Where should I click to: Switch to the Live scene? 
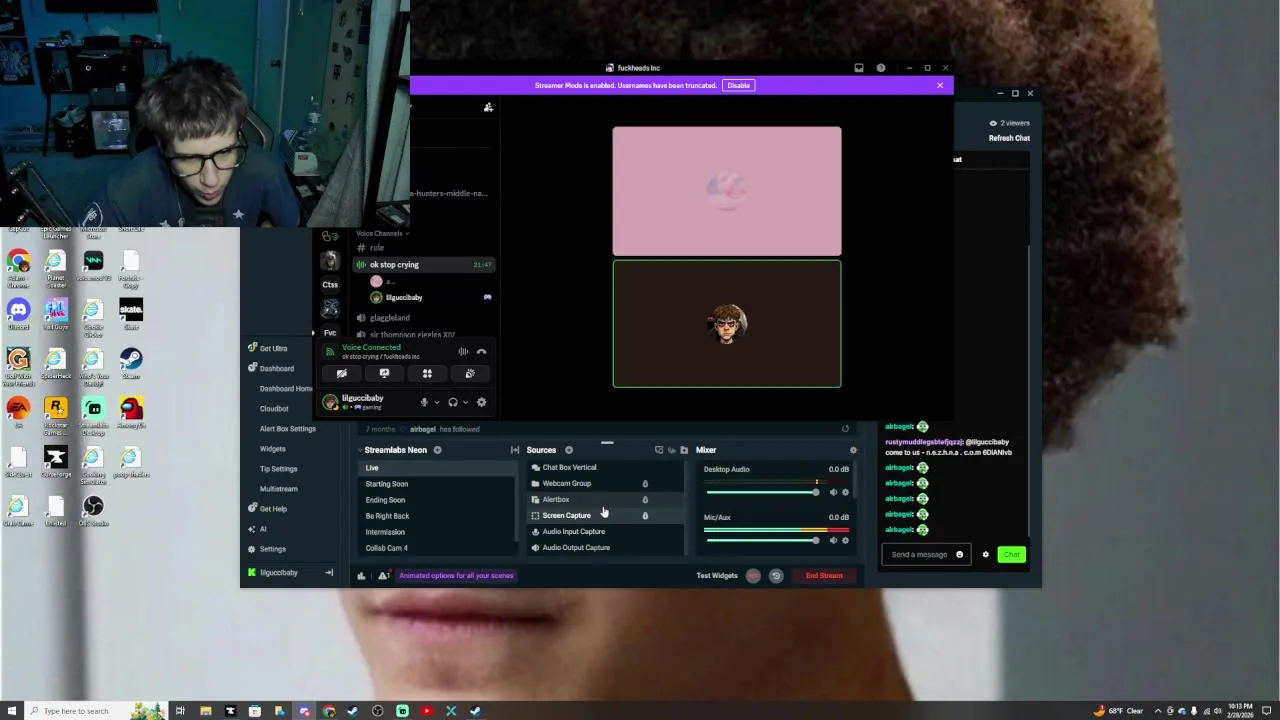440,468
